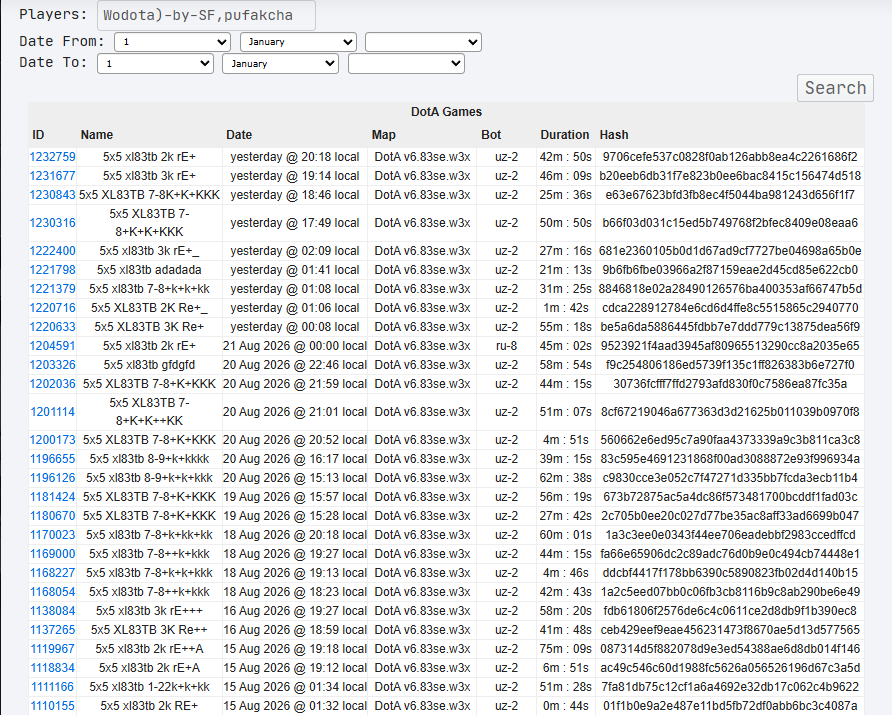Select the '1m : 42s' duration cell
892x715 pixels.
565,308
